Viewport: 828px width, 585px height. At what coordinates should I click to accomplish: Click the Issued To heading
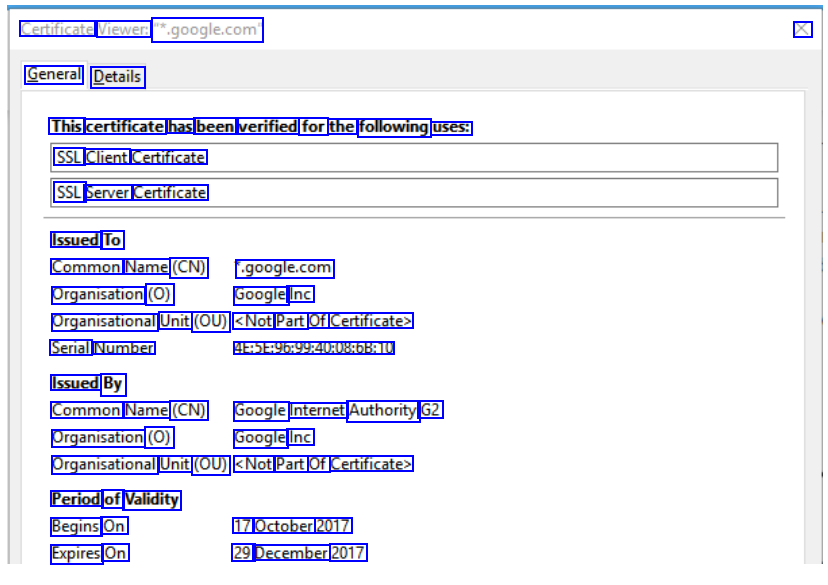pyautogui.click(x=86, y=240)
